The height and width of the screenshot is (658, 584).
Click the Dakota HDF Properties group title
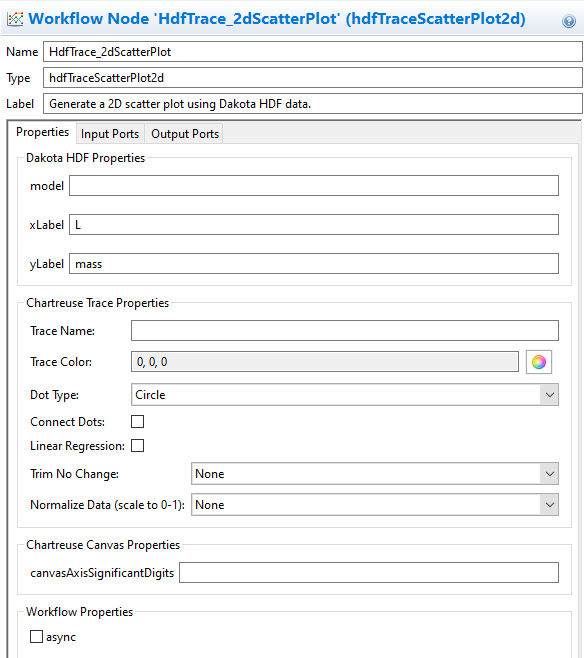tap(86, 158)
